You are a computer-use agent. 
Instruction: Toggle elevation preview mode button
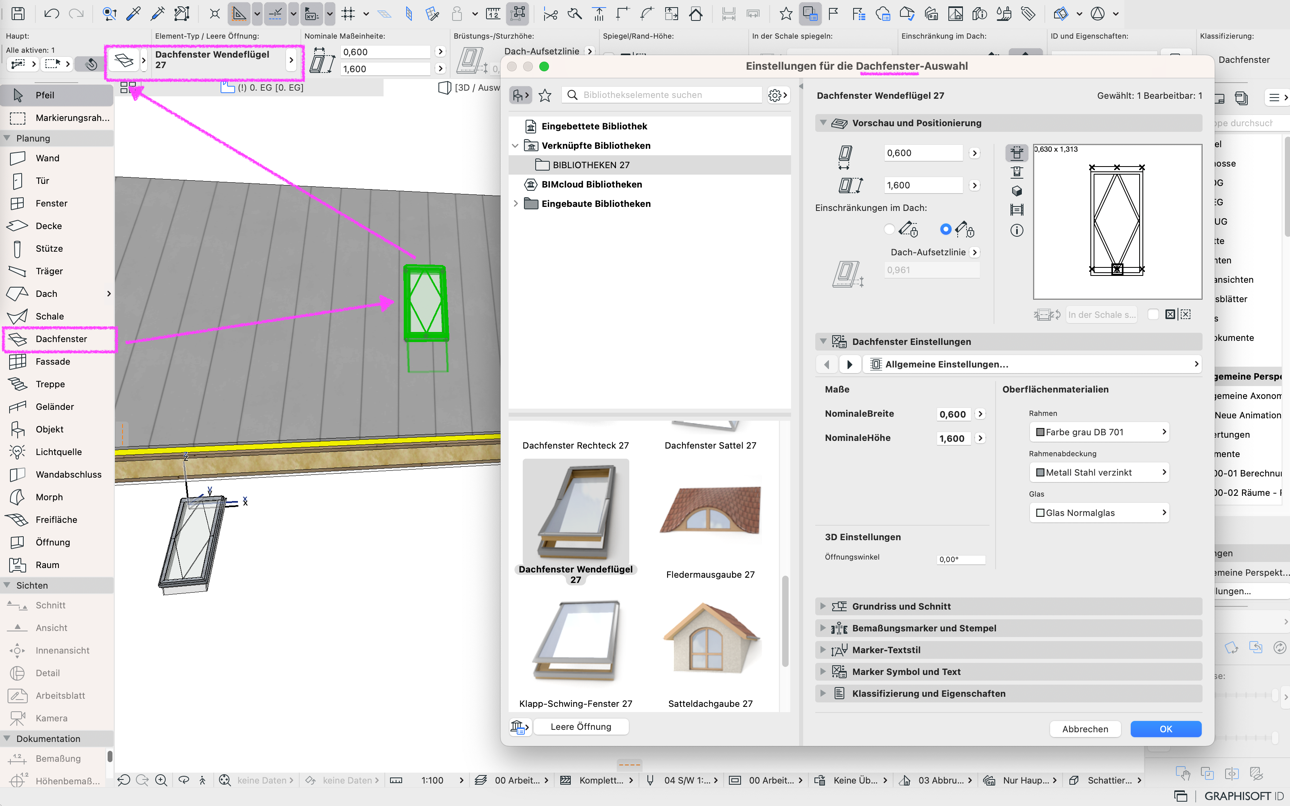1017,172
